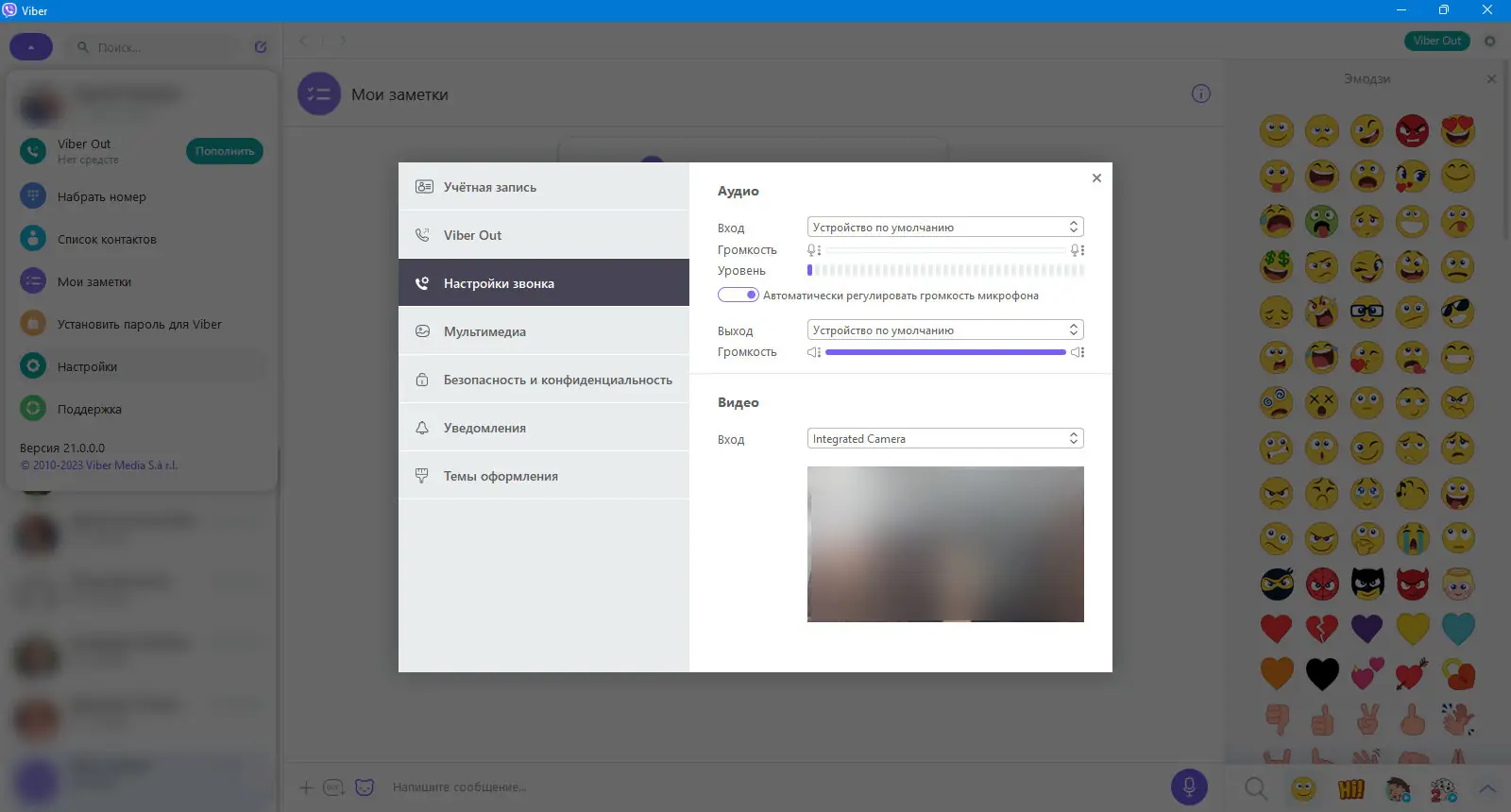Open the sticker cat-face icon

tap(365, 787)
